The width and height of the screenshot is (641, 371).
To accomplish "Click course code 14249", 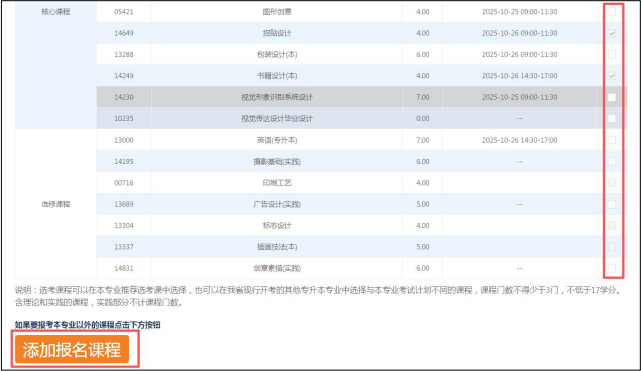I will (x=123, y=76).
